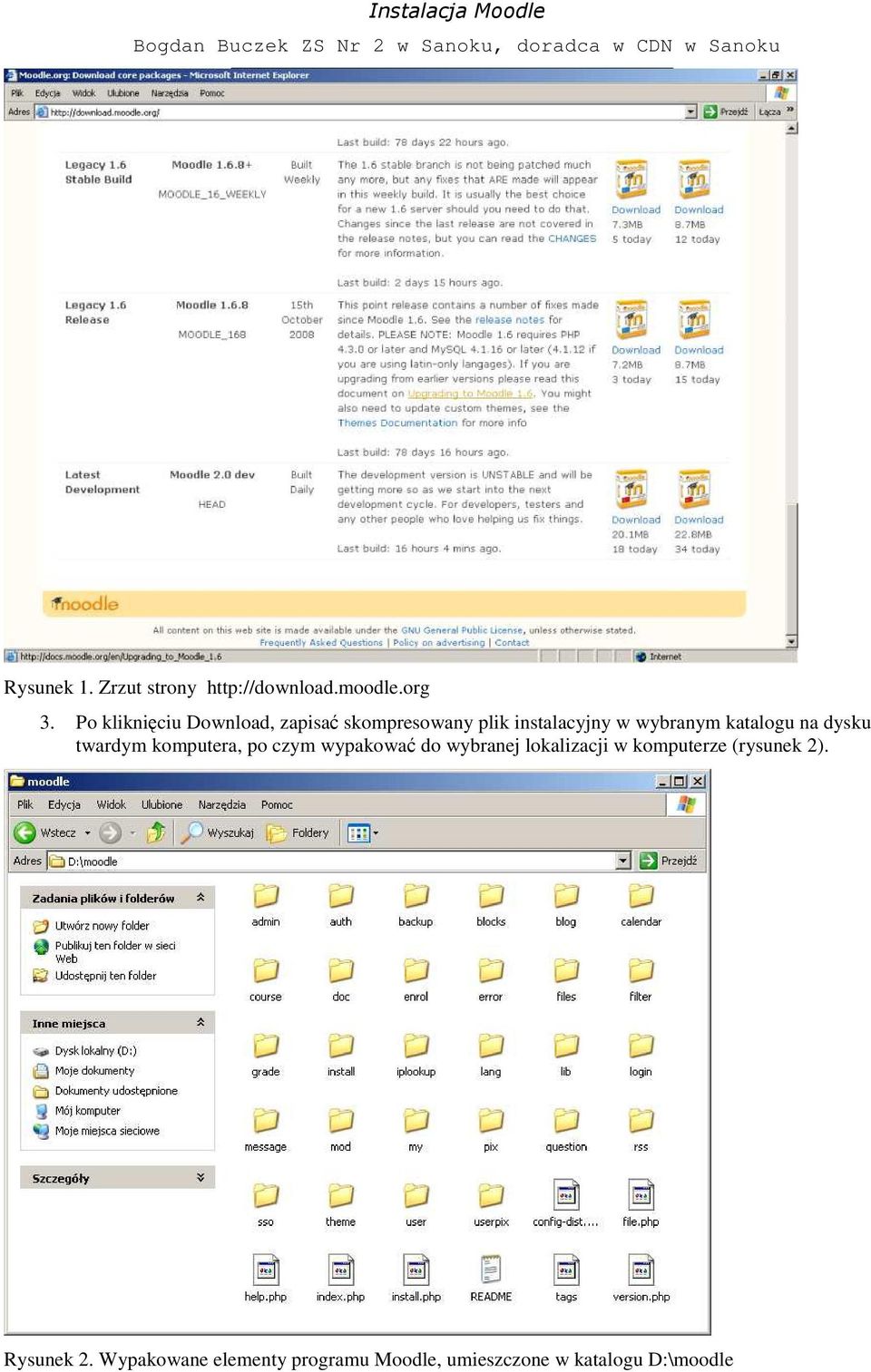Open the doc folder
The width and height of the screenshot is (871, 1372).
point(341,979)
